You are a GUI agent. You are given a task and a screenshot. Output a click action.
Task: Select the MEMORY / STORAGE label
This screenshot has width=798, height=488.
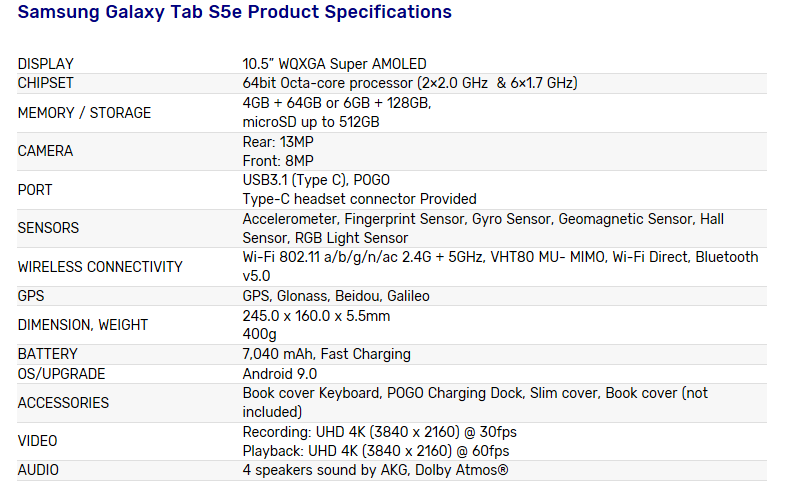coord(84,113)
